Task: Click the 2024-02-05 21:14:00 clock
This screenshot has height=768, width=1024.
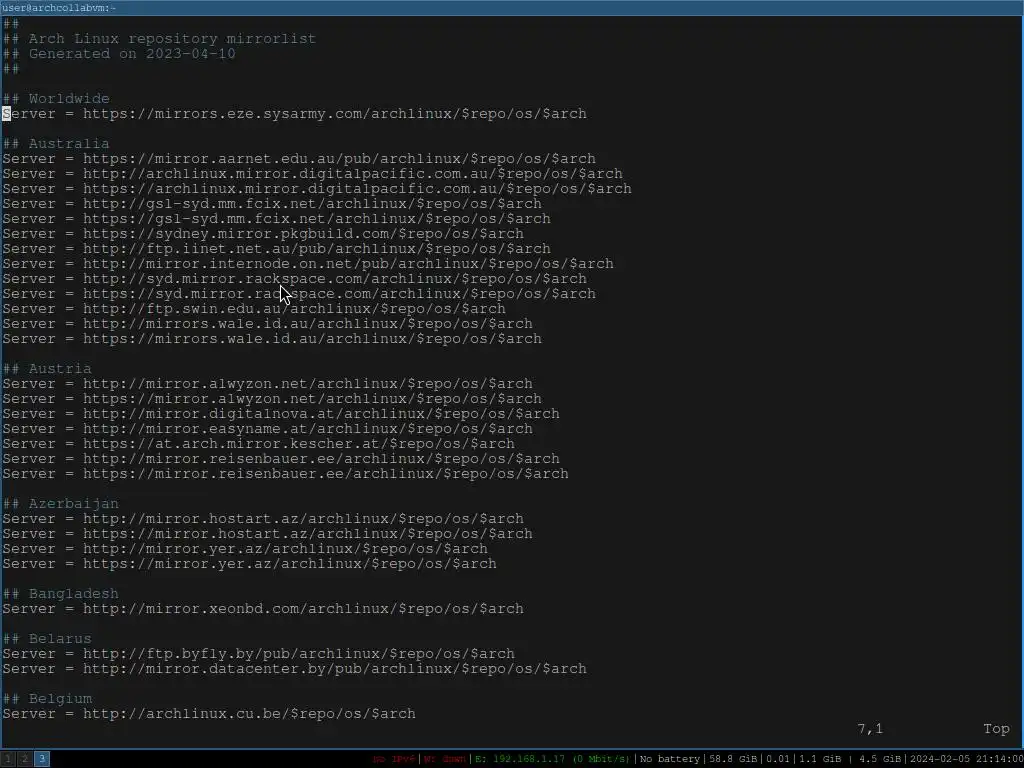Action: [x=965, y=759]
